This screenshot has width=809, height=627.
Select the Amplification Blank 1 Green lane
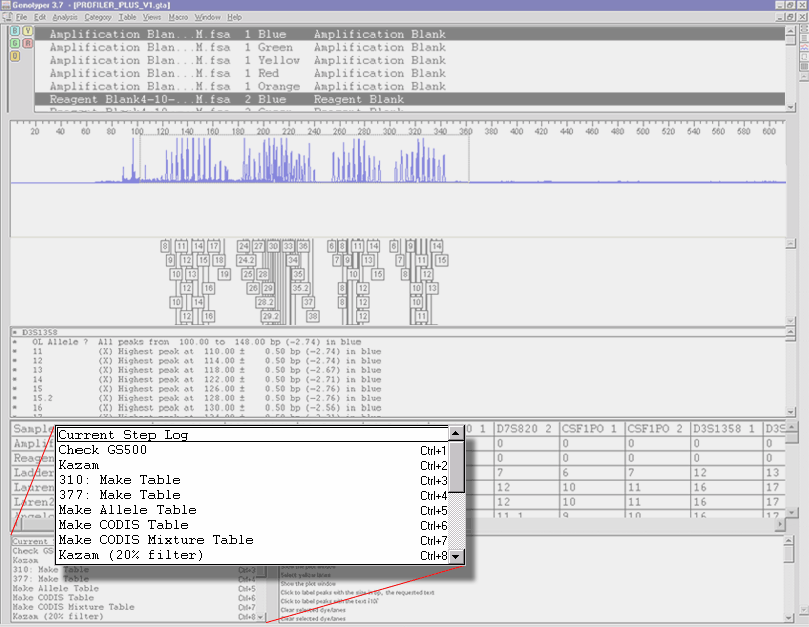click(x=410, y=47)
